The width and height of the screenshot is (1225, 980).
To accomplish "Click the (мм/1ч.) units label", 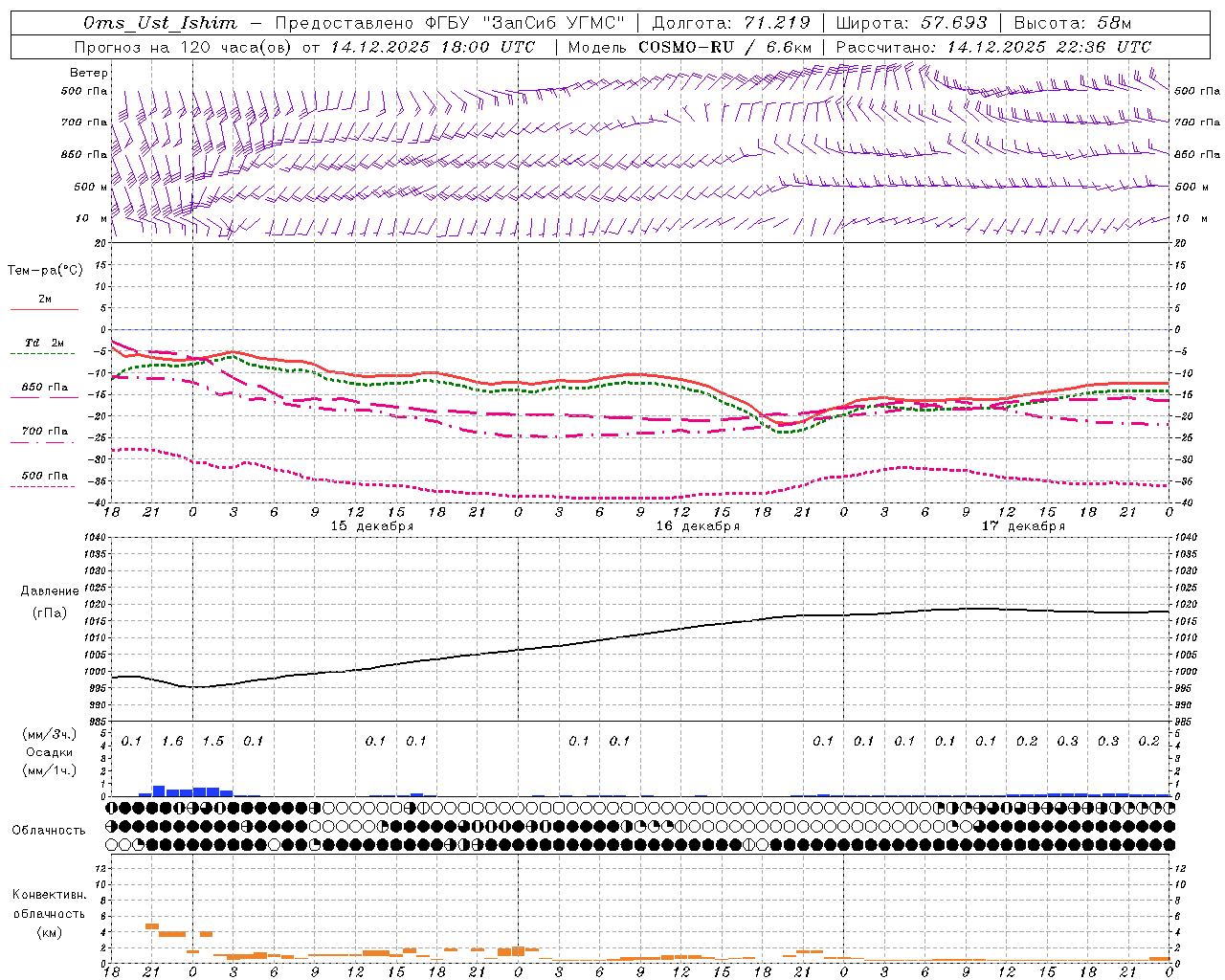I will point(50,770).
